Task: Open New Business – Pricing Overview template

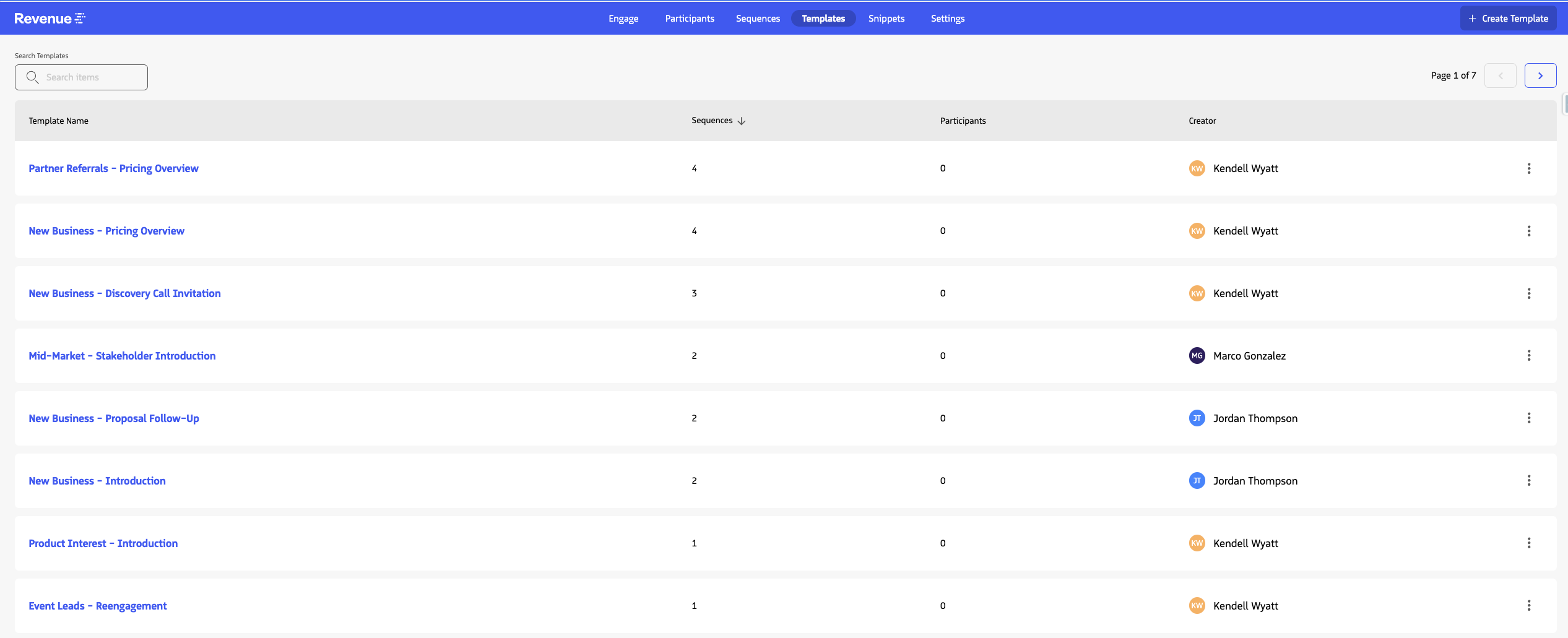Action: point(106,231)
